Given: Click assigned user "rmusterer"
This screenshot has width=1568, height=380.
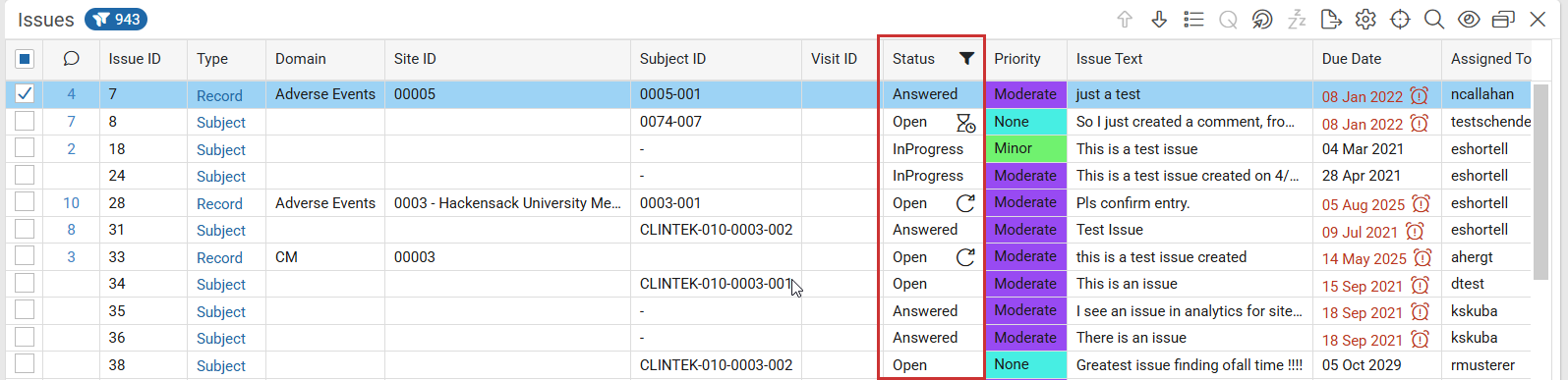Looking at the screenshot, I should [x=1482, y=365].
